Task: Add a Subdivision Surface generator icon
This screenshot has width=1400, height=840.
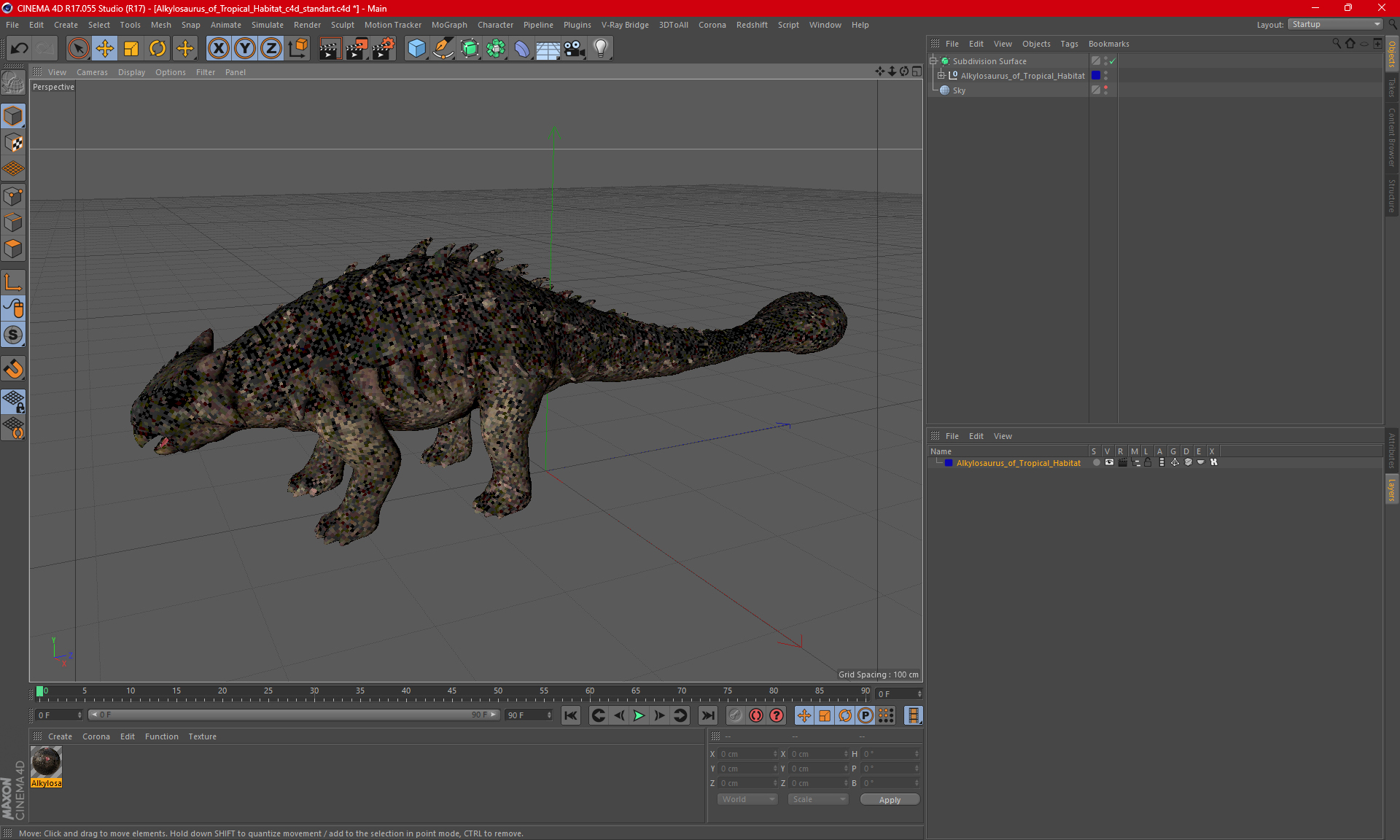Action: point(470,48)
